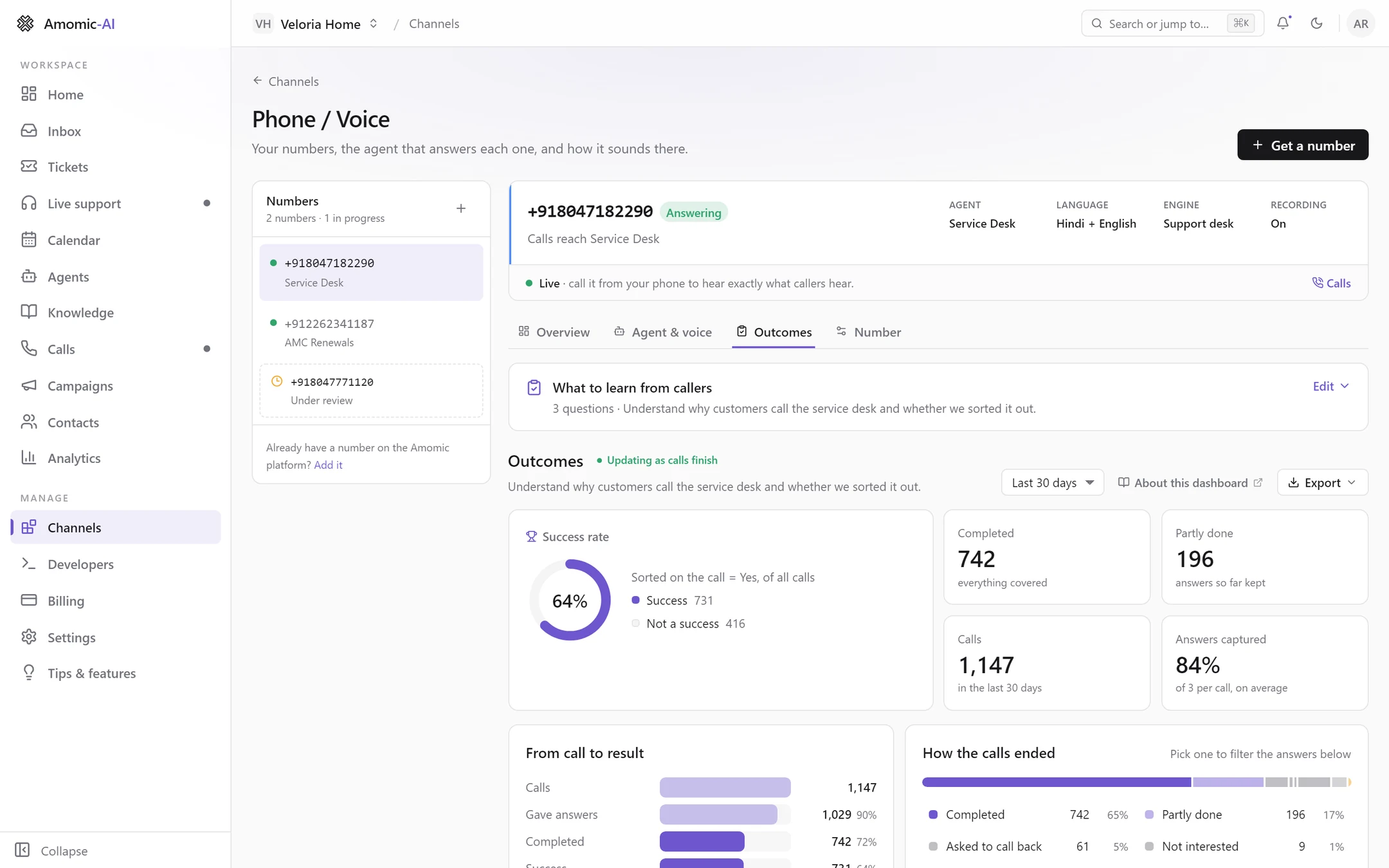Image resolution: width=1389 pixels, height=868 pixels.
Task: Open Tickets from the sidebar
Action: 116,167
